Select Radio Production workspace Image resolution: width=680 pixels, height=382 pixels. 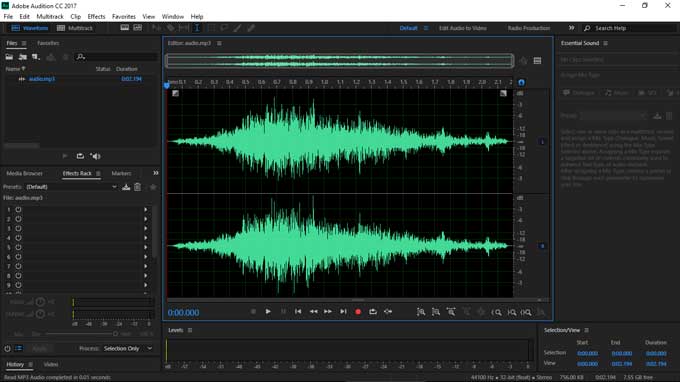pyautogui.click(x=529, y=28)
